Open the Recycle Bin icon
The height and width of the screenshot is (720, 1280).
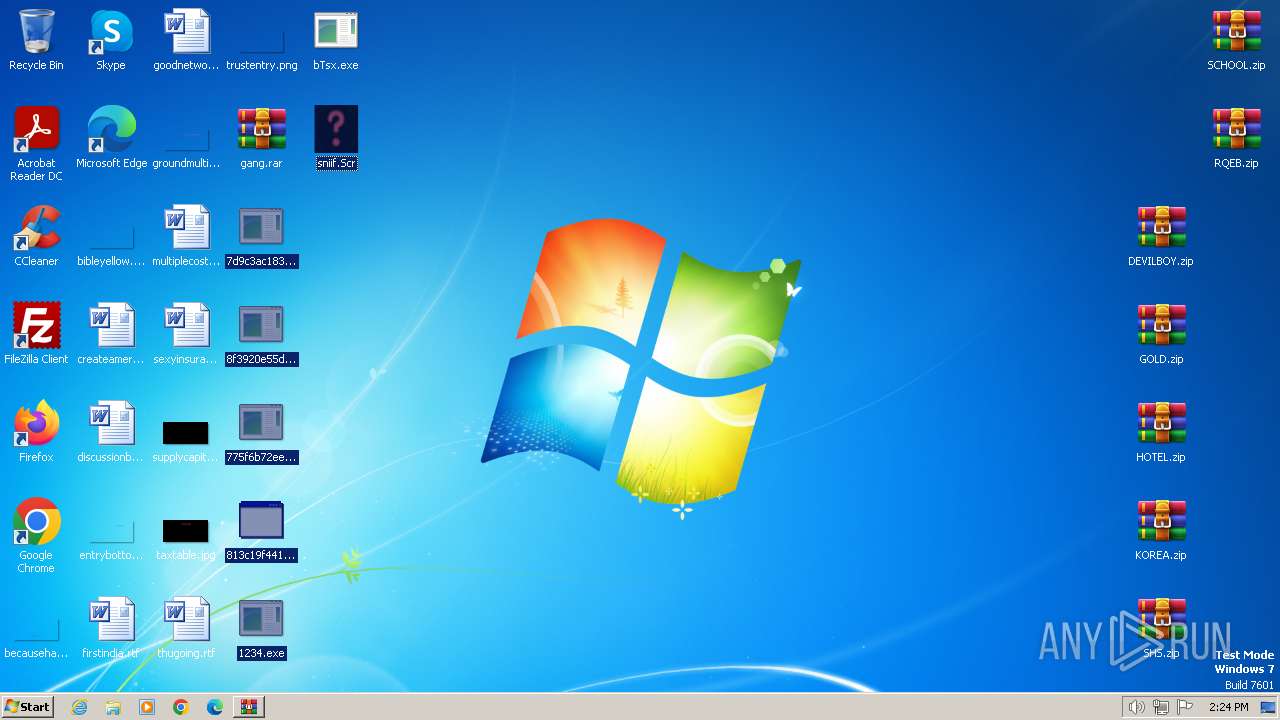coord(36,40)
